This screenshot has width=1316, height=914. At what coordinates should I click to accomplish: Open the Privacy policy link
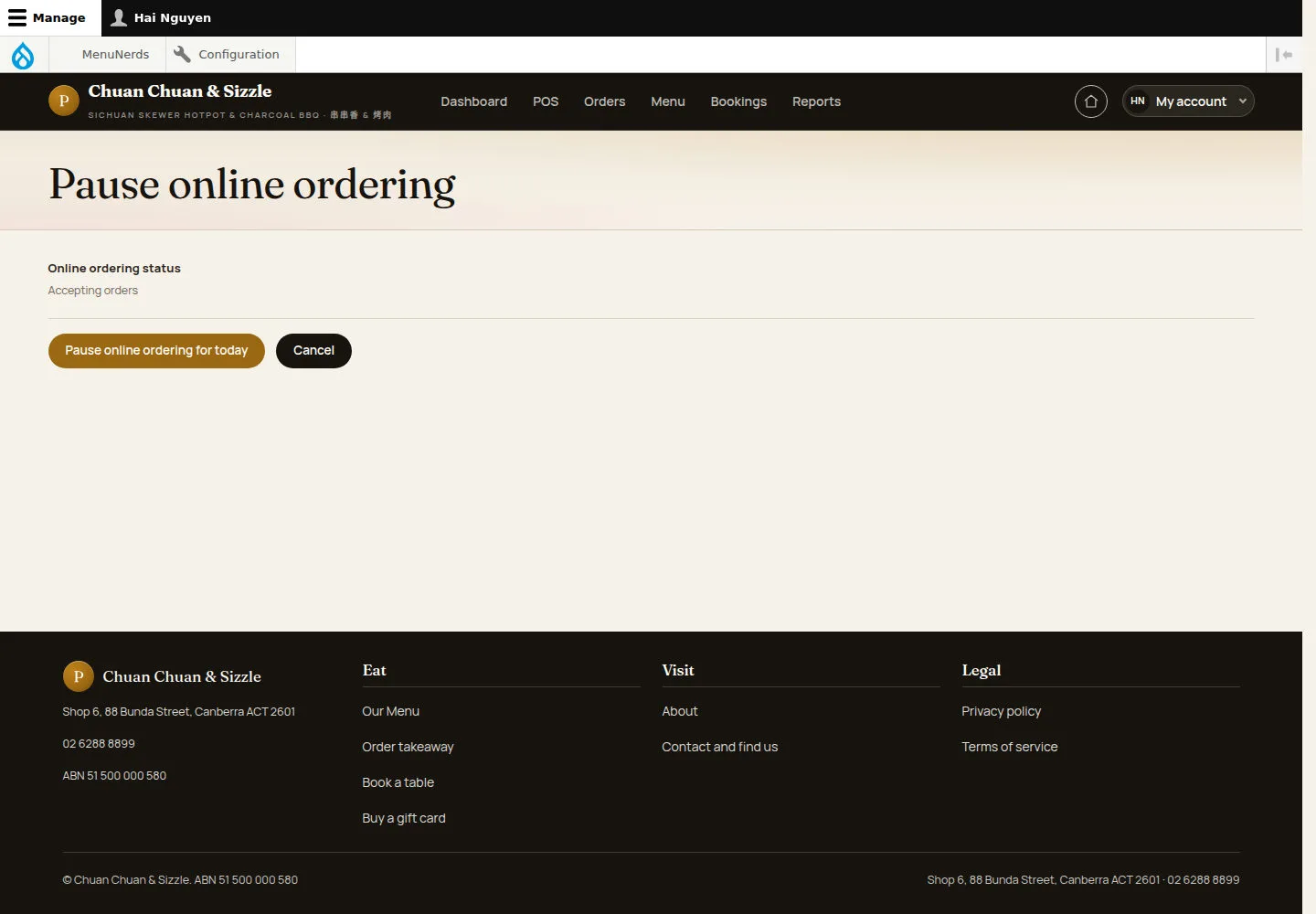point(1001,711)
